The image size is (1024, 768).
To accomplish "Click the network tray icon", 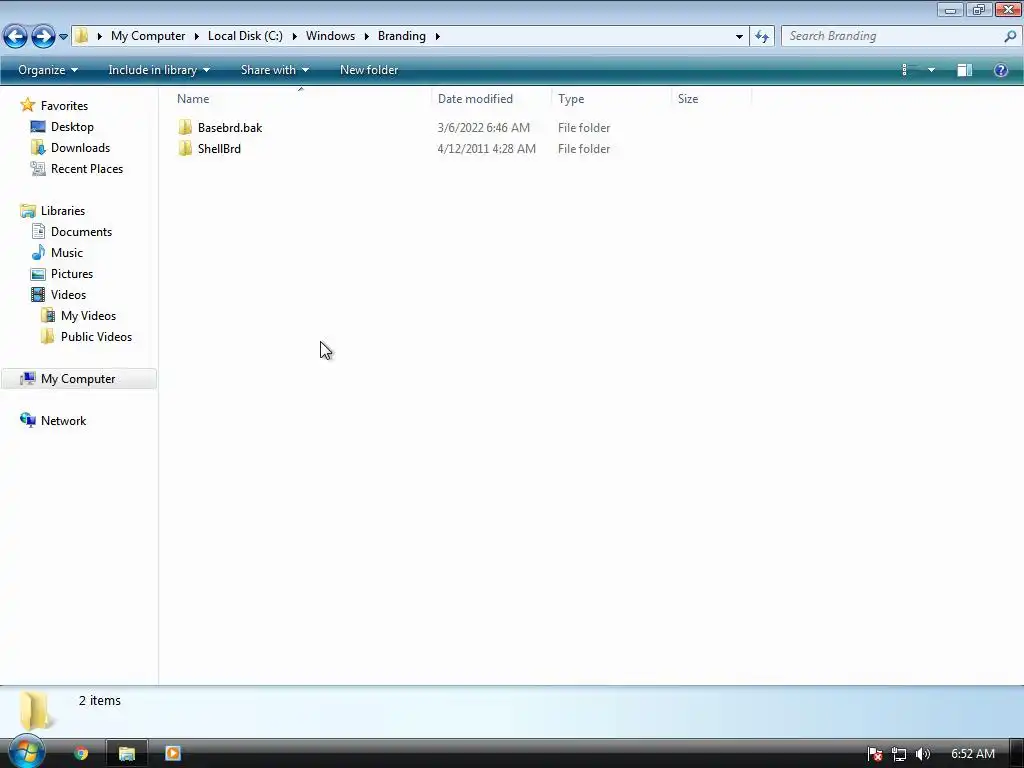I will point(899,754).
